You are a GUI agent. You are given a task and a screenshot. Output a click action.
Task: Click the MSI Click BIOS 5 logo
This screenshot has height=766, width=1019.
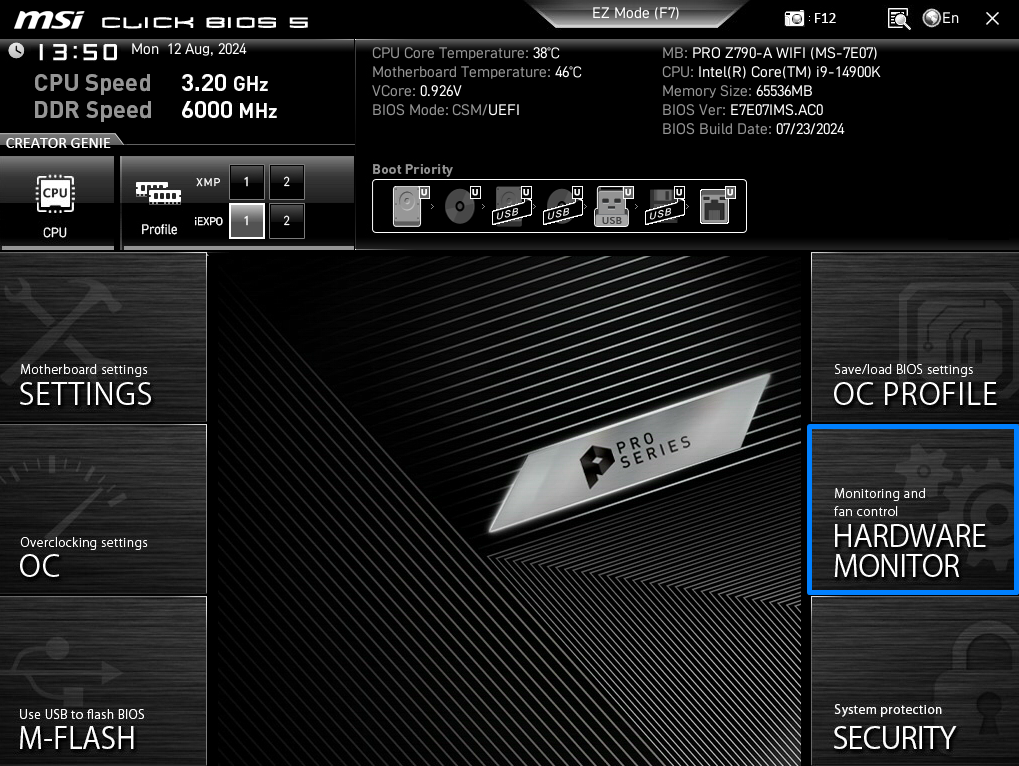pos(161,21)
